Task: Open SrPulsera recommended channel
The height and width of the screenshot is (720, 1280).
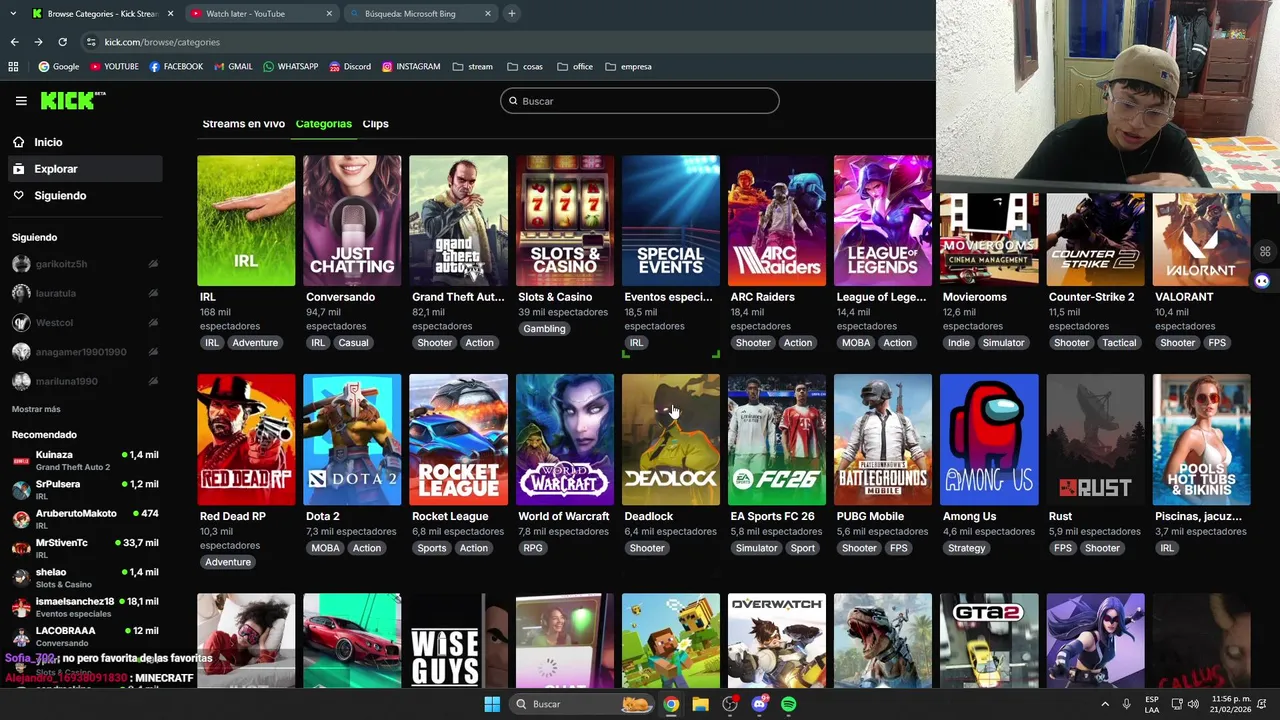Action: pos(86,490)
